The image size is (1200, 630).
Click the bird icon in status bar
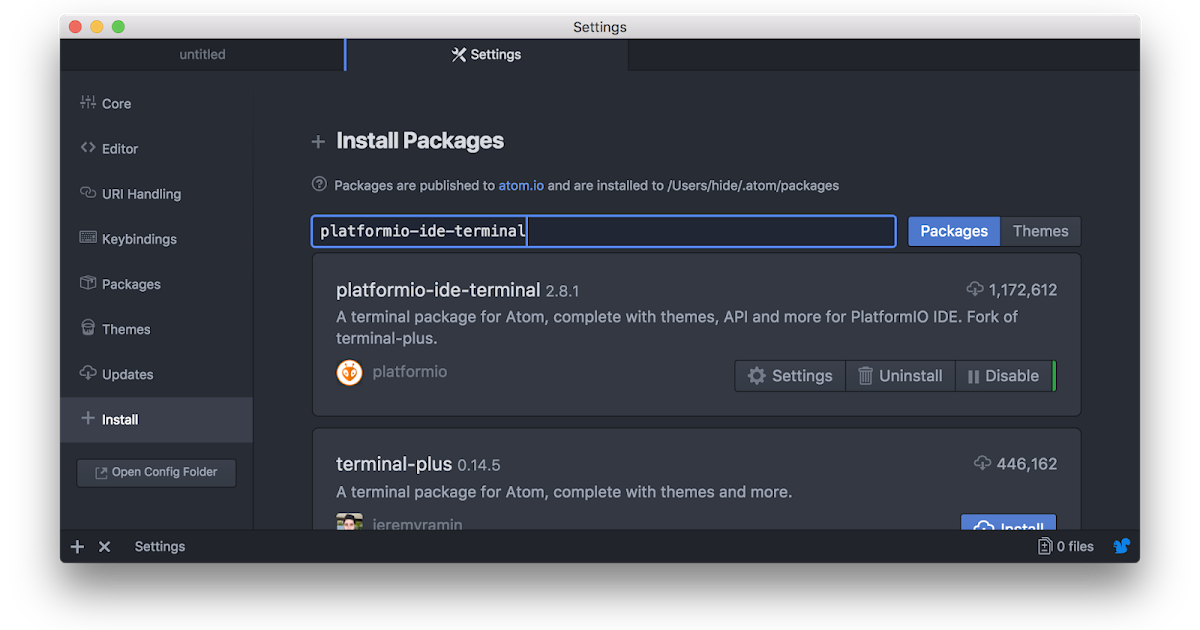(1121, 546)
